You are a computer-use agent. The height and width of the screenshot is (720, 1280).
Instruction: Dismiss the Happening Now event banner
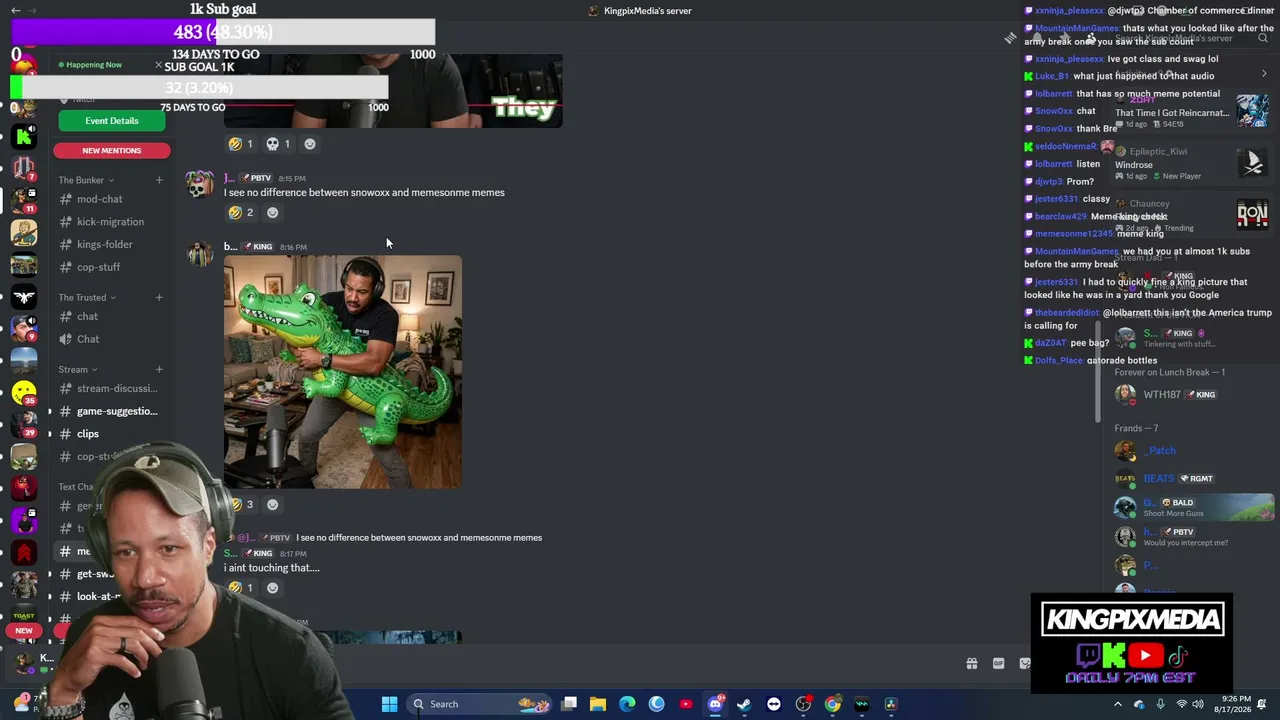(x=158, y=65)
